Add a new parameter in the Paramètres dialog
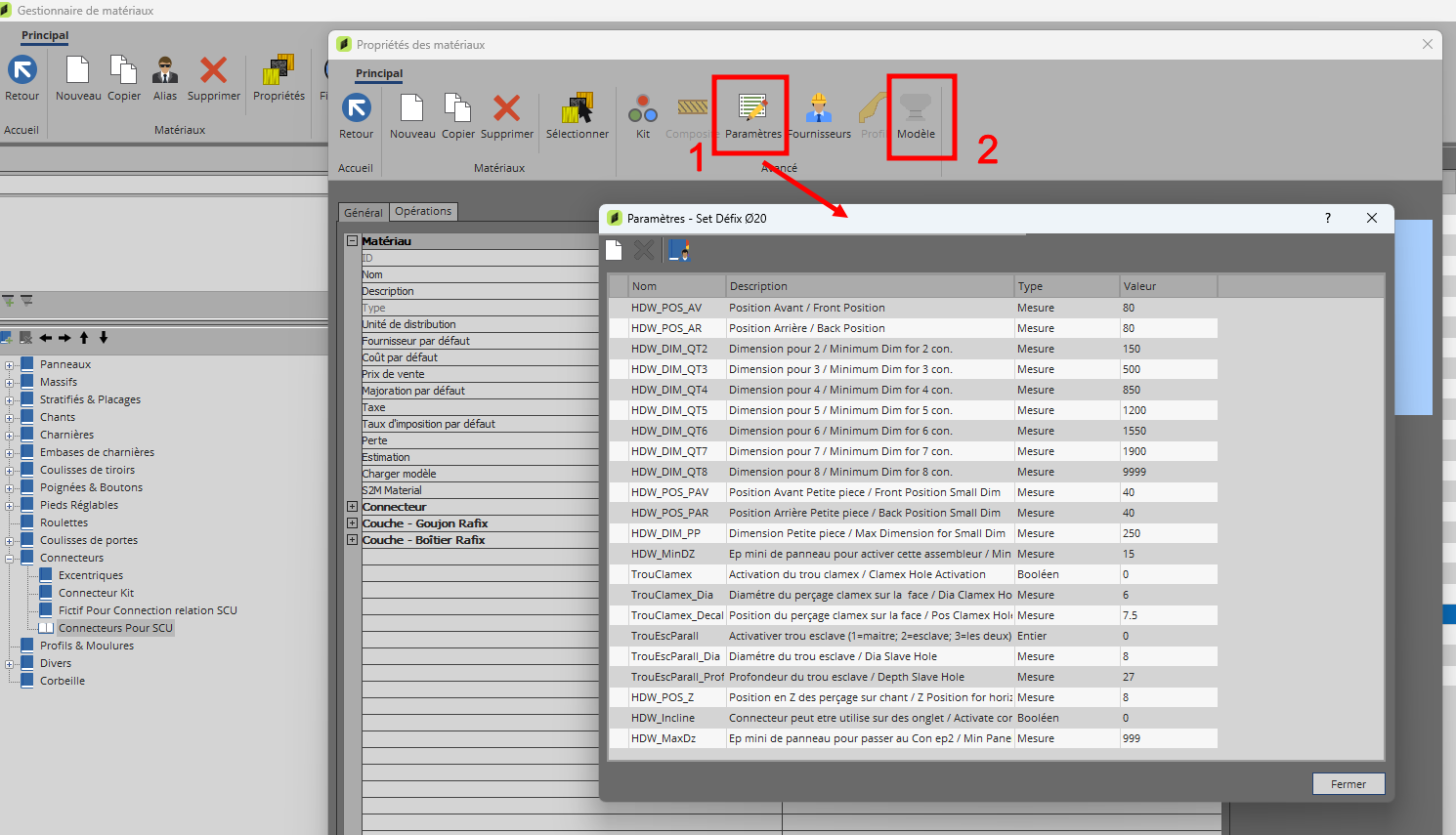The width and height of the screenshot is (1456, 835). [614, 250]
